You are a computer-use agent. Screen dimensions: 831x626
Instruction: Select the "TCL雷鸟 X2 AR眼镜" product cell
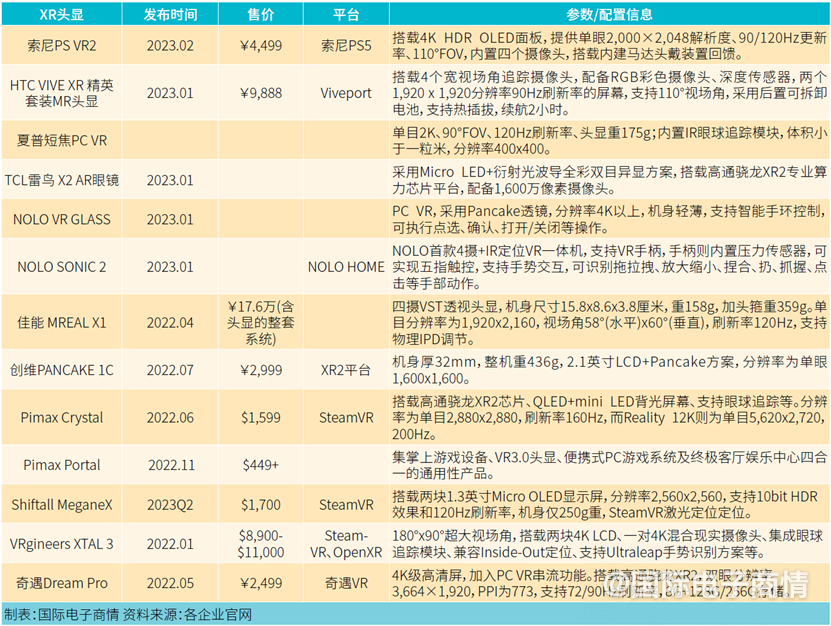(61, 180)
